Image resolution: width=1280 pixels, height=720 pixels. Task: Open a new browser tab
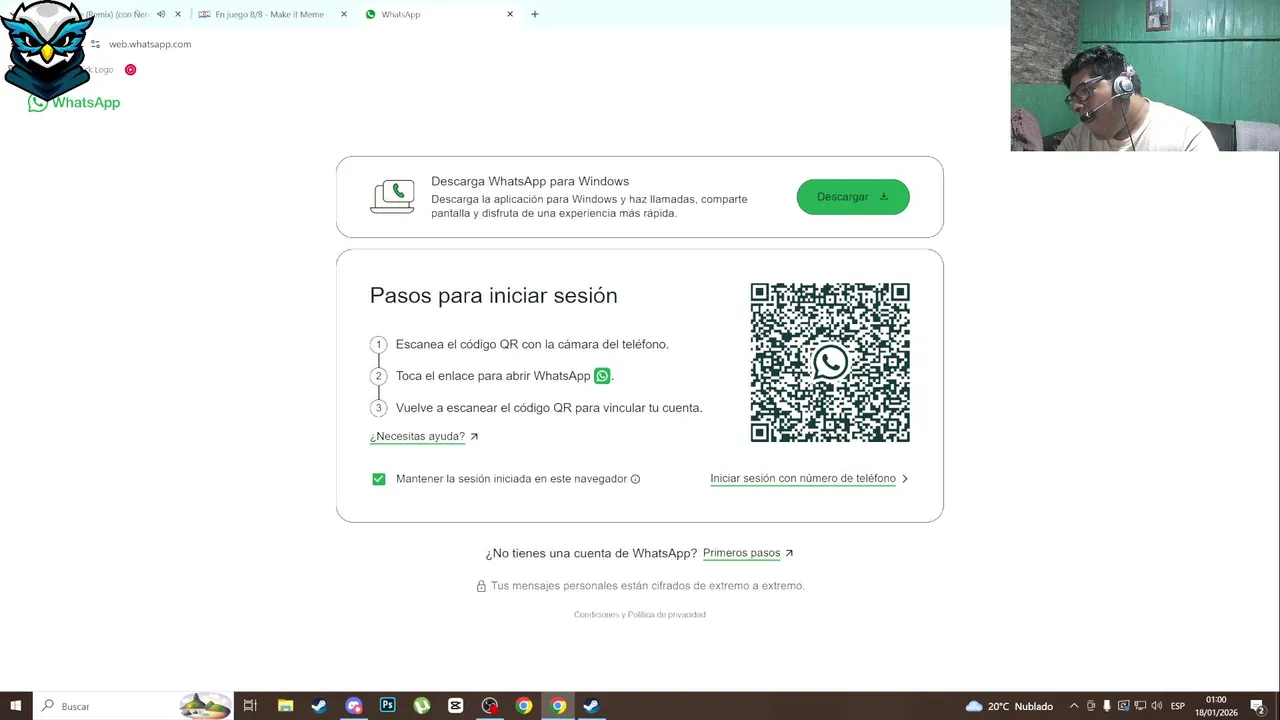click(534, 14)
